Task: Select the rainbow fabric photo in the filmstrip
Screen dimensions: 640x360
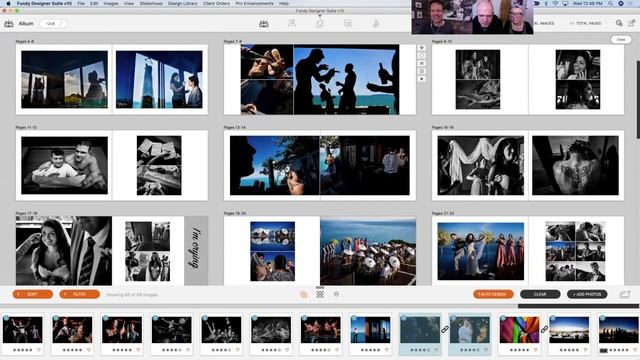Action: point(519,330)
